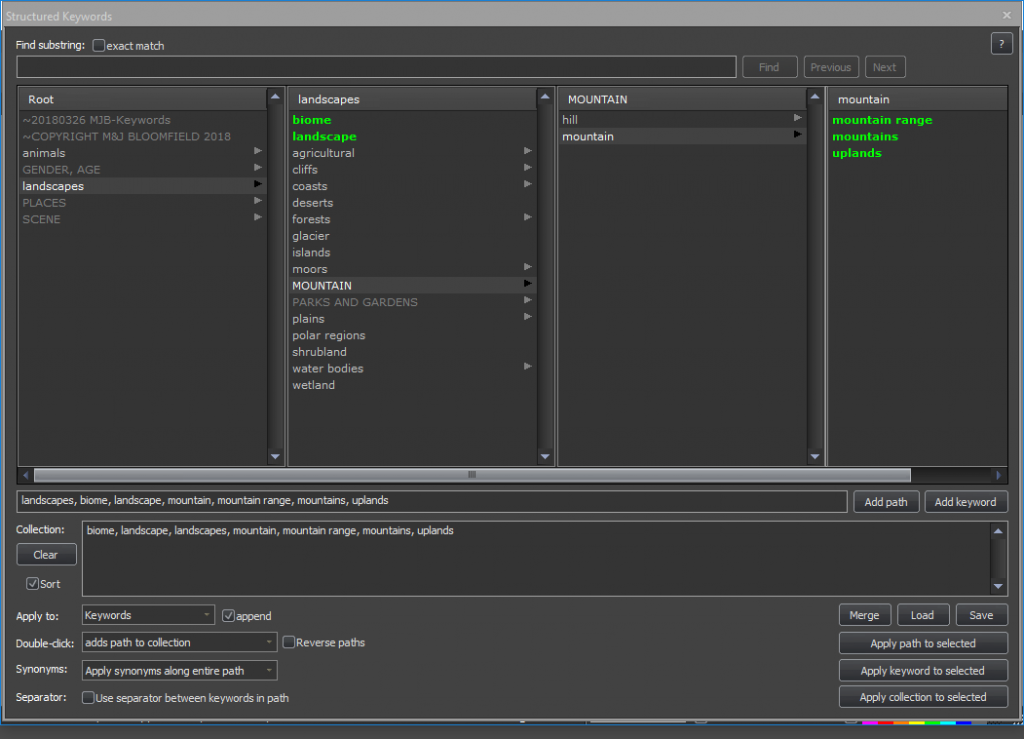Expand the water bodies arrow

528,366
